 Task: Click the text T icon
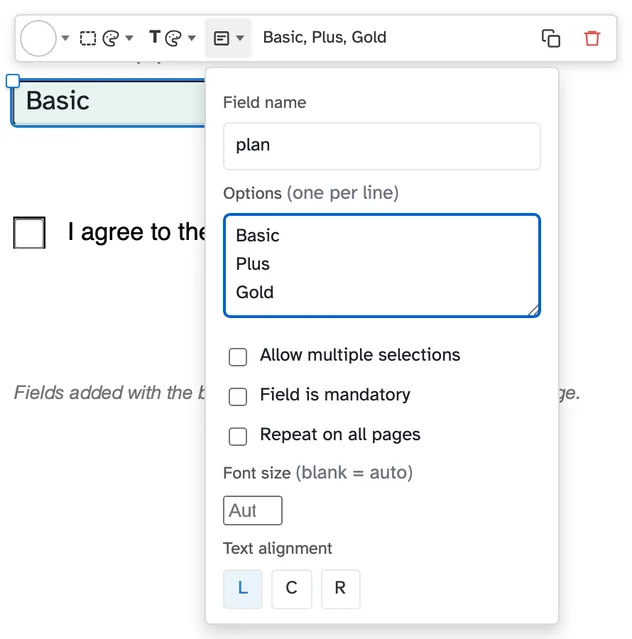coord(155,37)
